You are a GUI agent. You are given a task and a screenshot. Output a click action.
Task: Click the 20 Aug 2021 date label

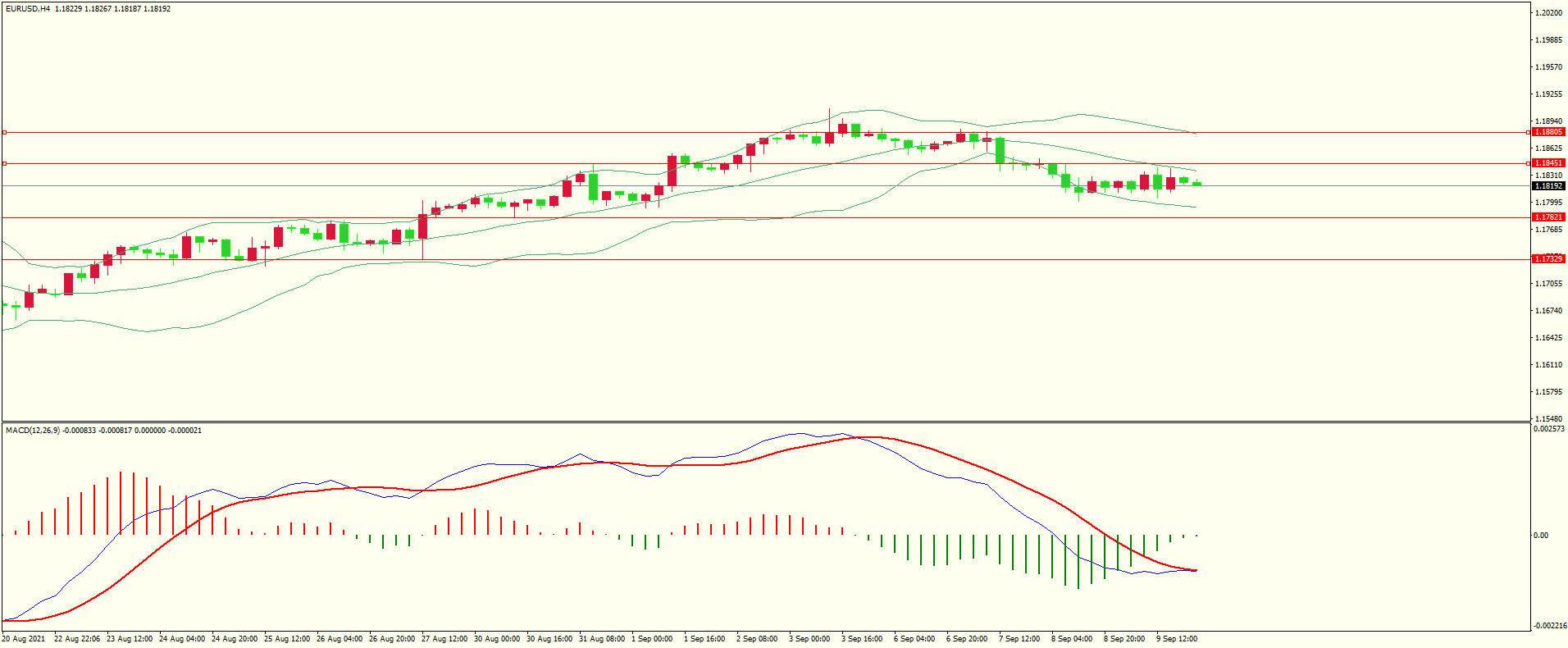pos(24,639)
